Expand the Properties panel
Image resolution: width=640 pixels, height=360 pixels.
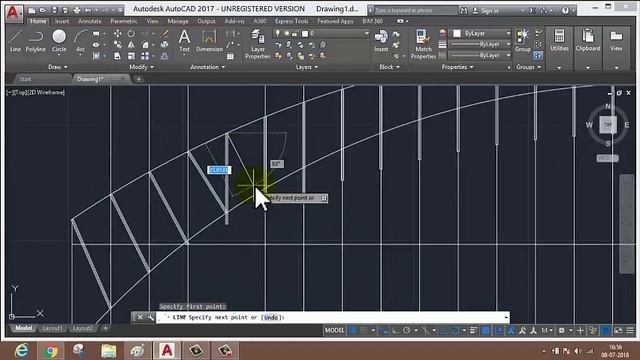tap(458, 67)
